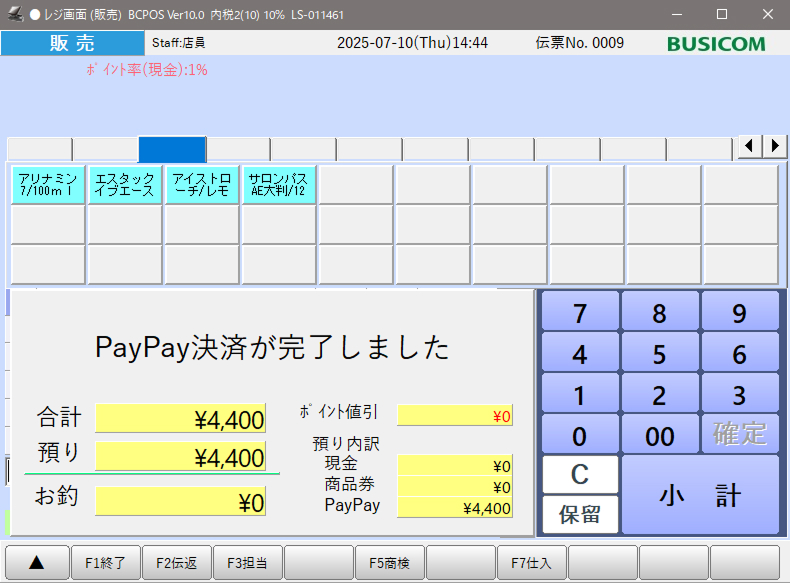Tap the 00 key on keypad
790x583 pixels.
point(659,434)
